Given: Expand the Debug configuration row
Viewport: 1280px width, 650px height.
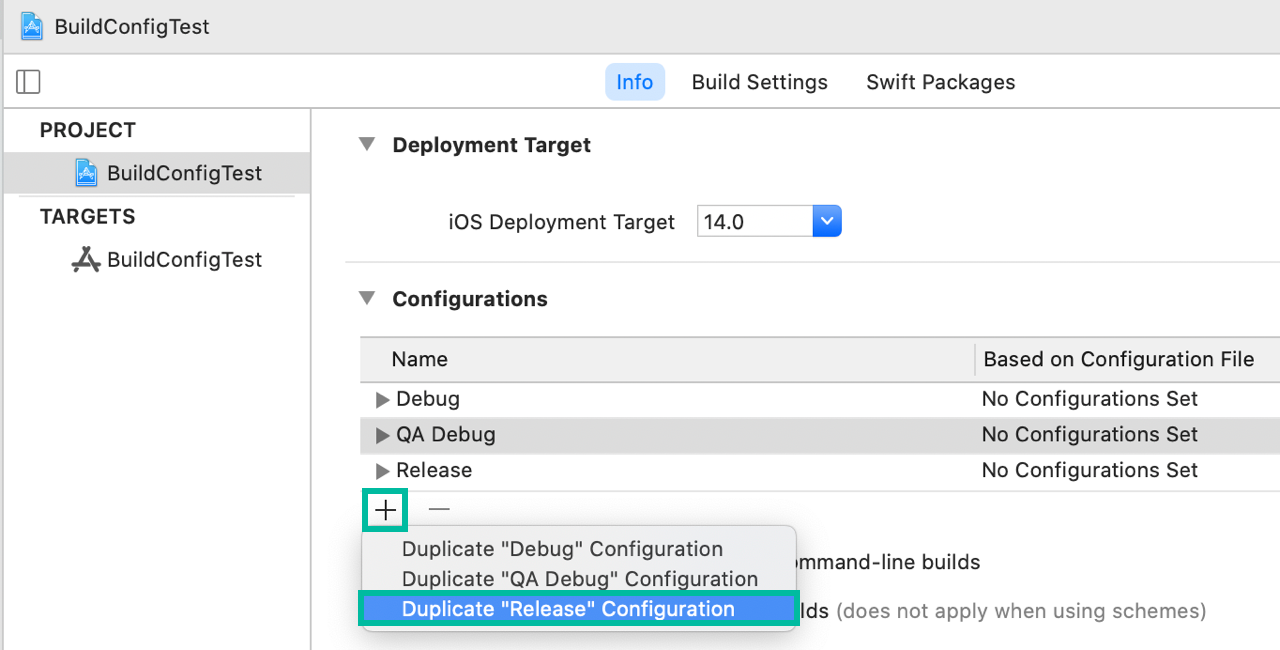Looking at the screenshot, I should click(382, 400).
